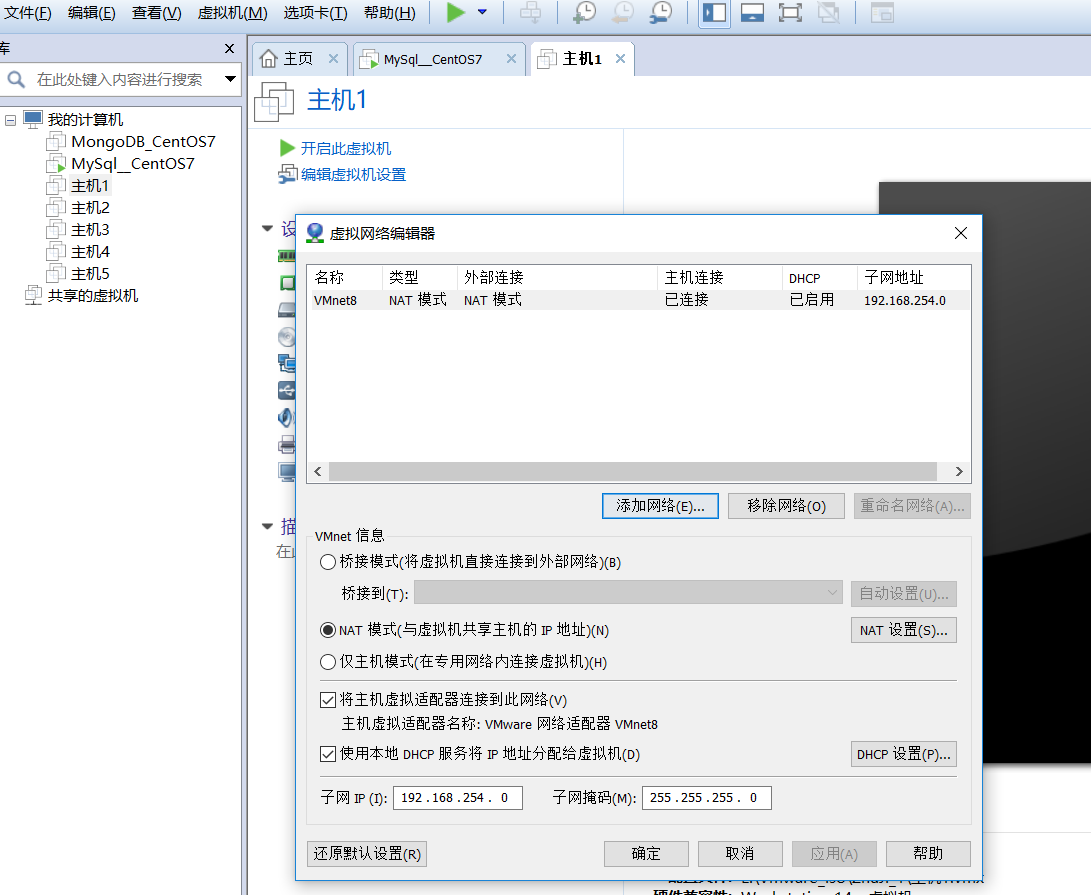This screenshot has width=1091, height=895.
Task: Open the power options dropdown arrow
Action: pos(482,14)
